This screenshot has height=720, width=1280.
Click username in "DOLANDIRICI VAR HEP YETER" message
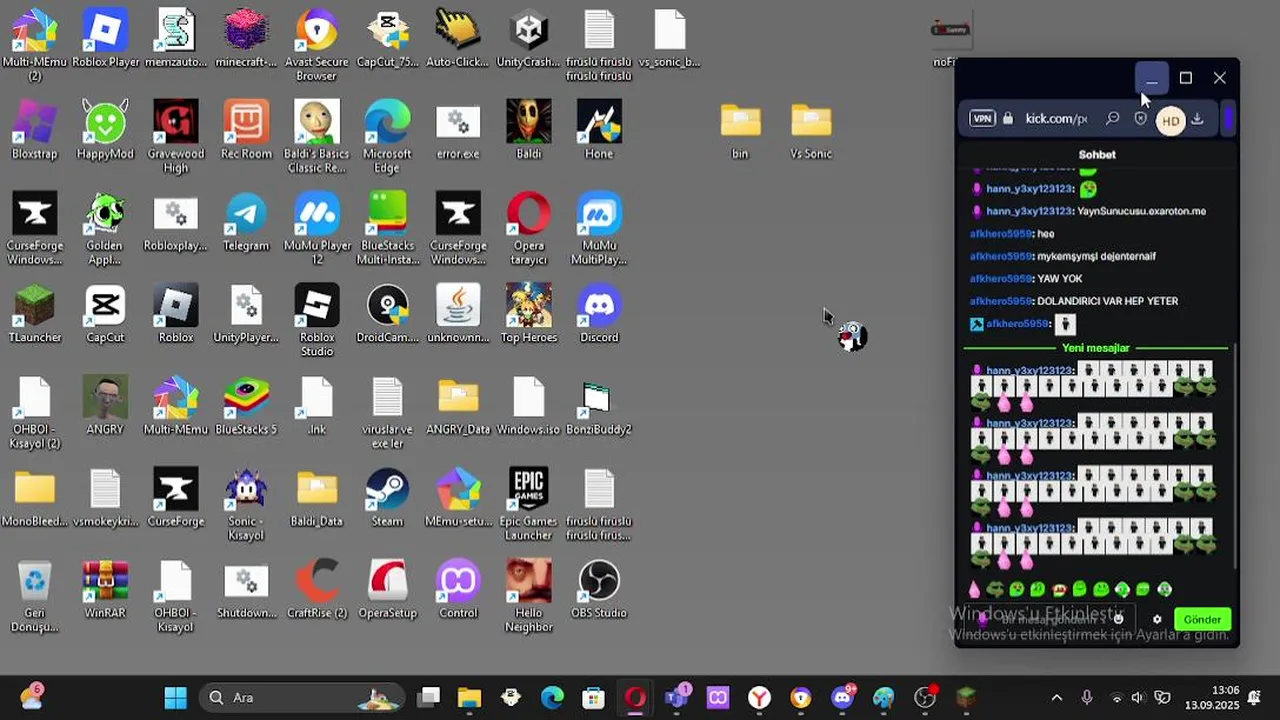click(1001, 301)
